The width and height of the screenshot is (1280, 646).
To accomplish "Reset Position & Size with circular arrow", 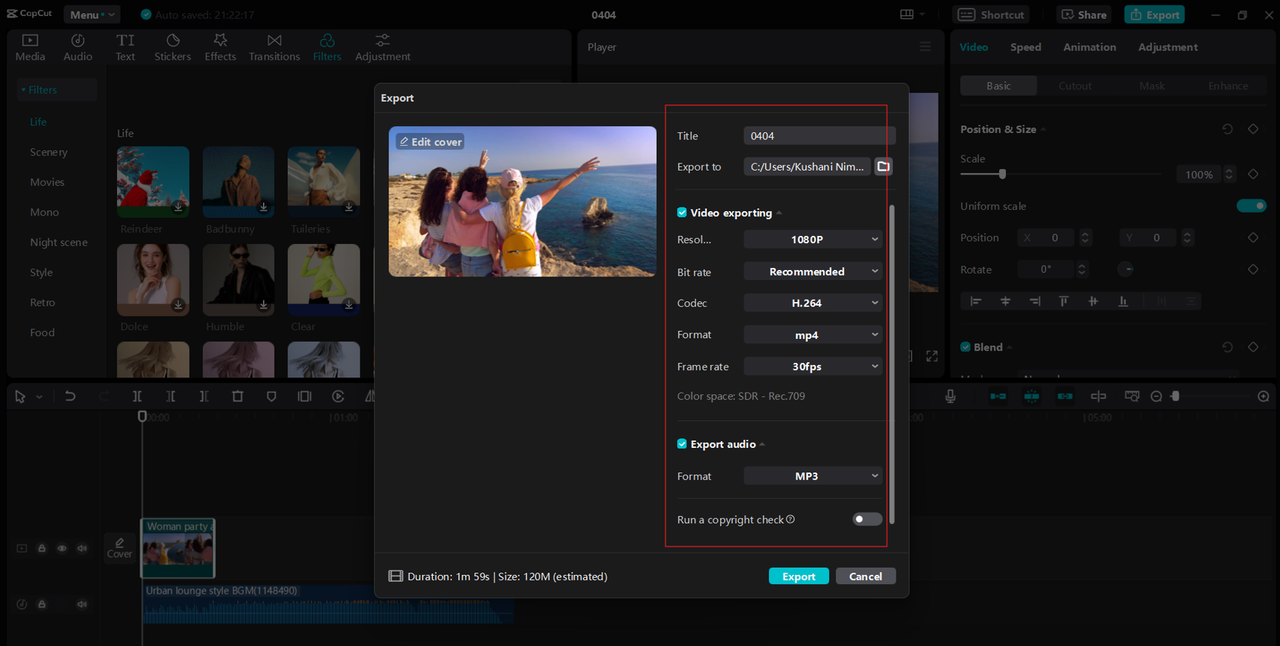I will point(1228,130).
